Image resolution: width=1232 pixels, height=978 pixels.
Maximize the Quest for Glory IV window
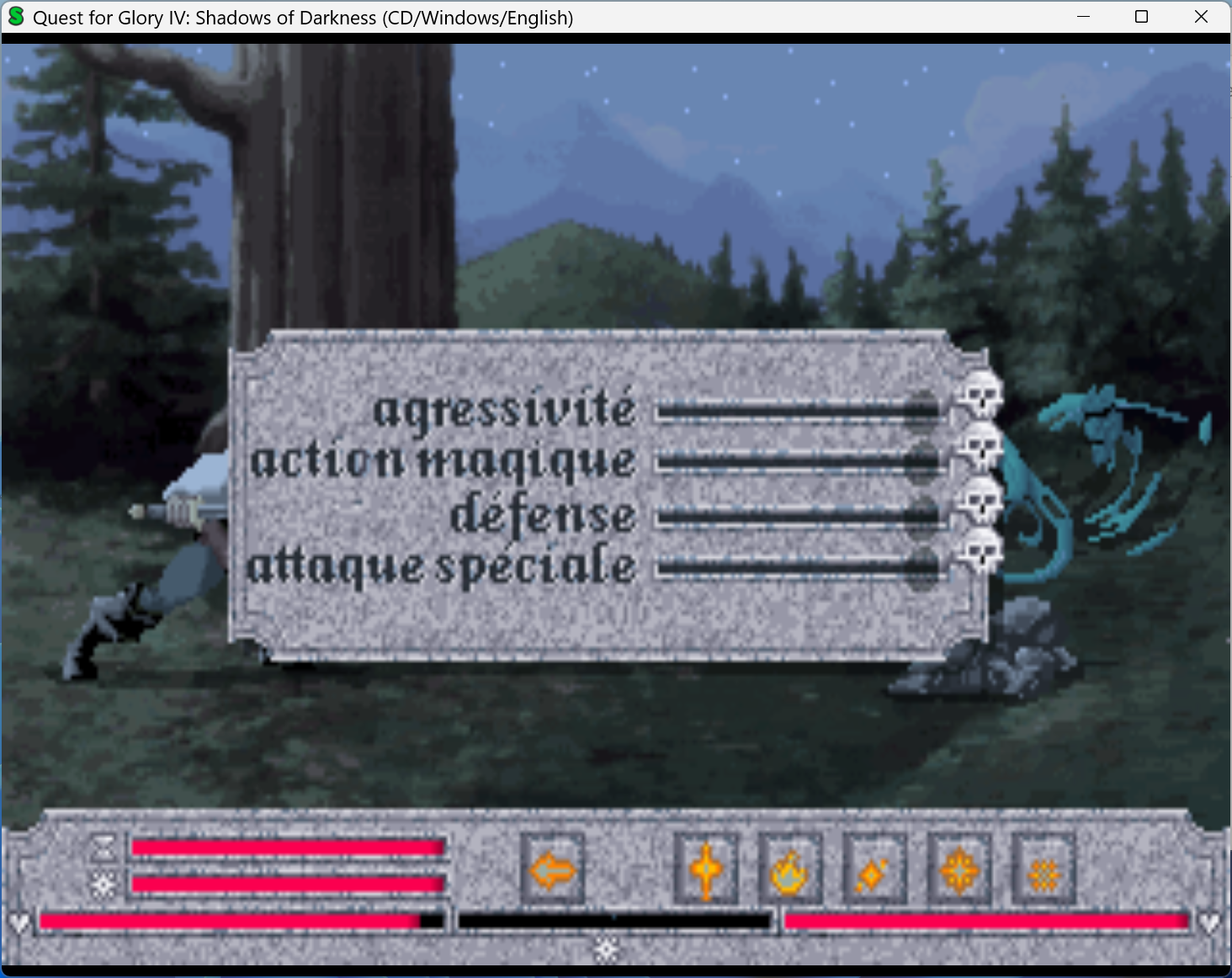point(1142,17)
